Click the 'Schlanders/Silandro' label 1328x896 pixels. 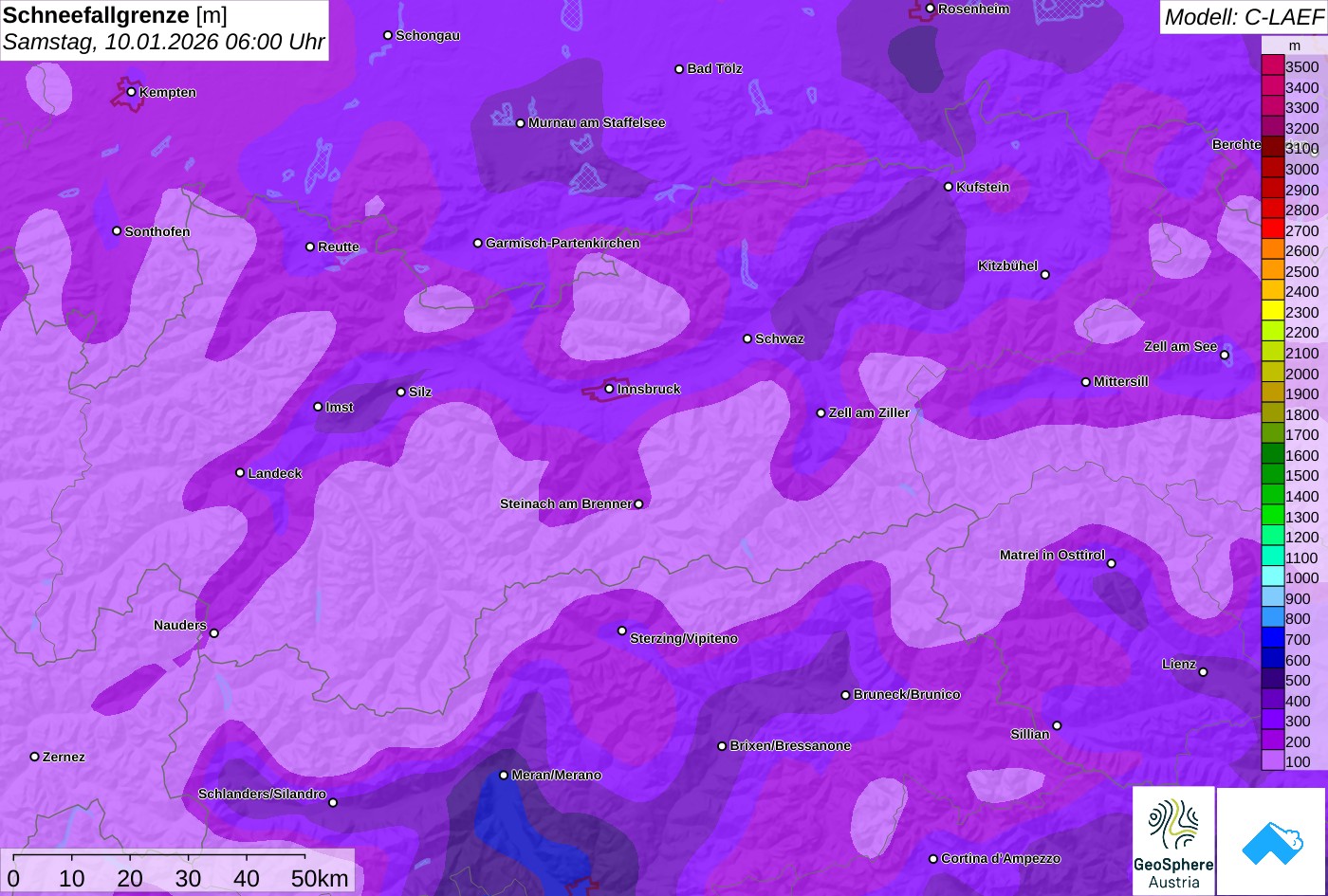tap(262, 794)
